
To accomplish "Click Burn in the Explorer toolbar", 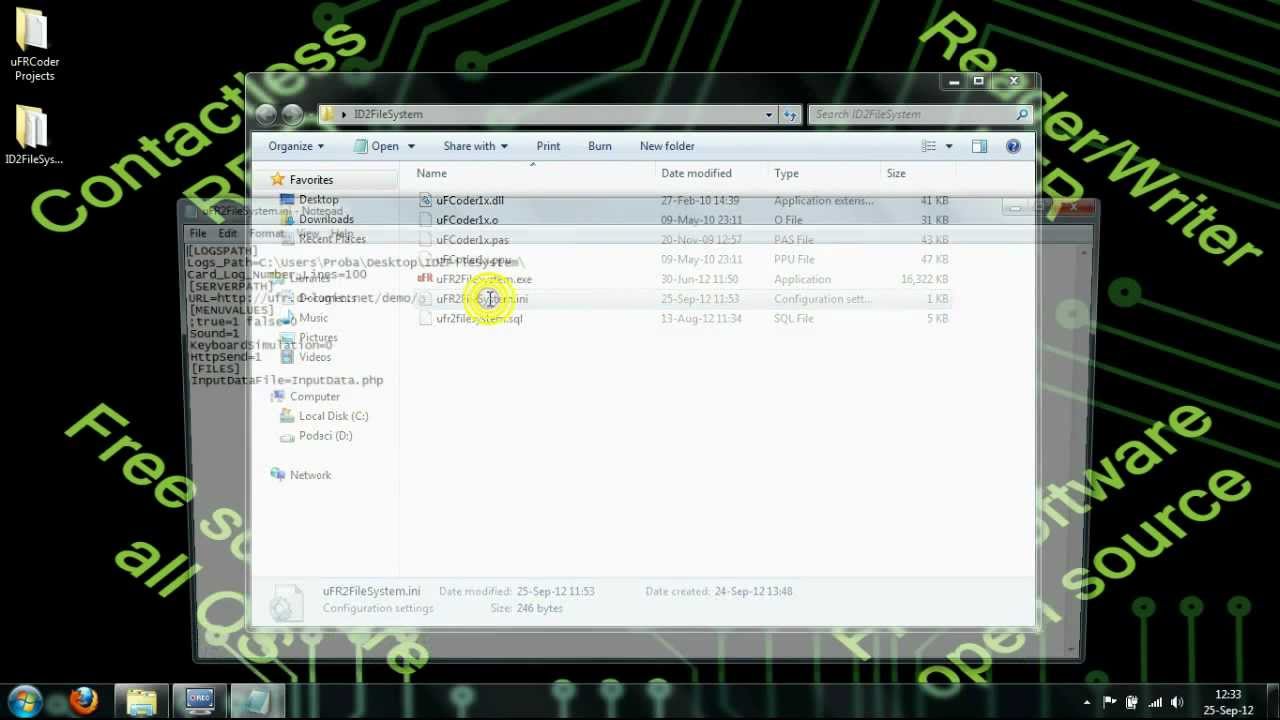I will tap(600, 146).
